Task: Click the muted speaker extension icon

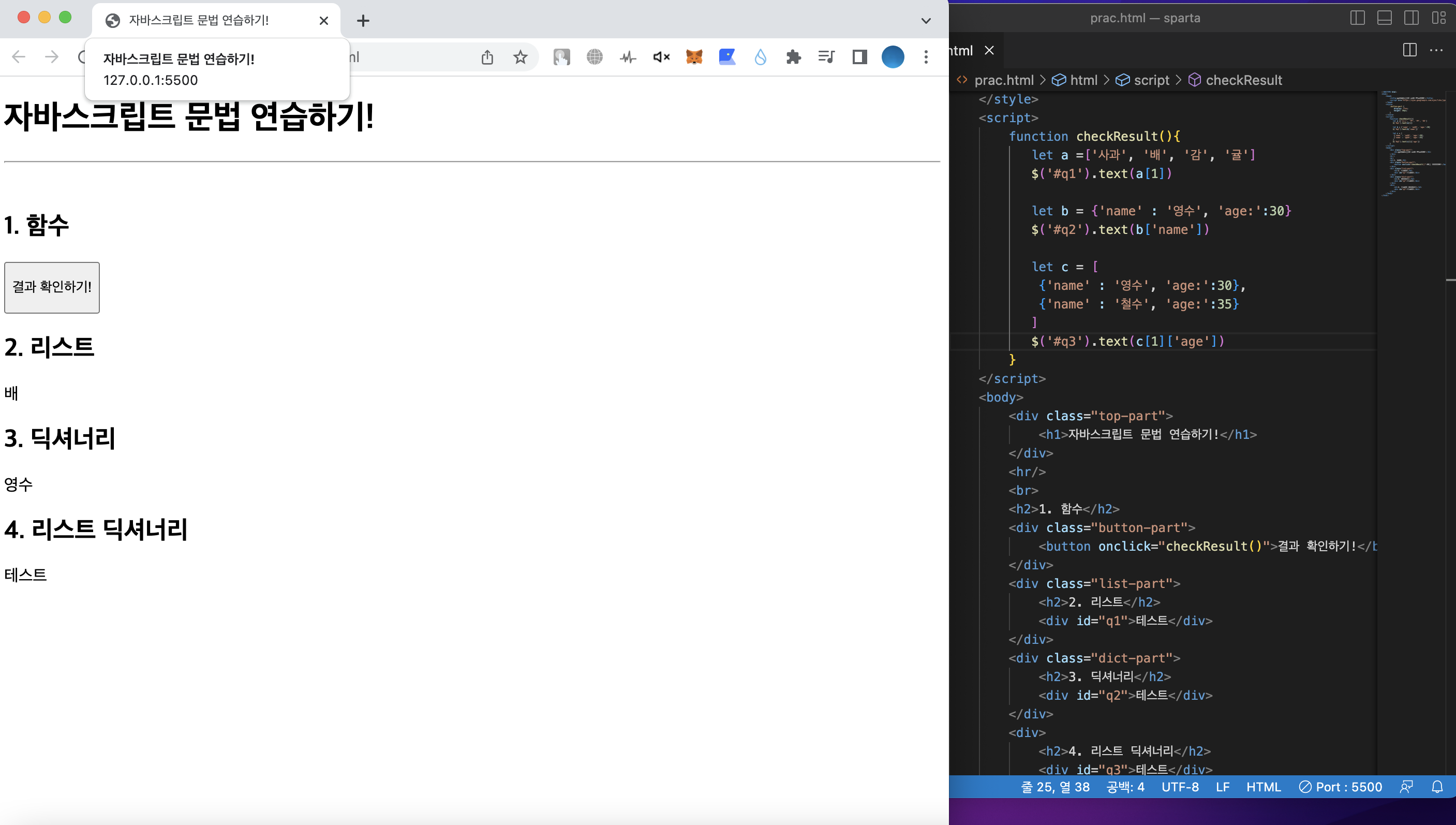Action: point(661,57)
